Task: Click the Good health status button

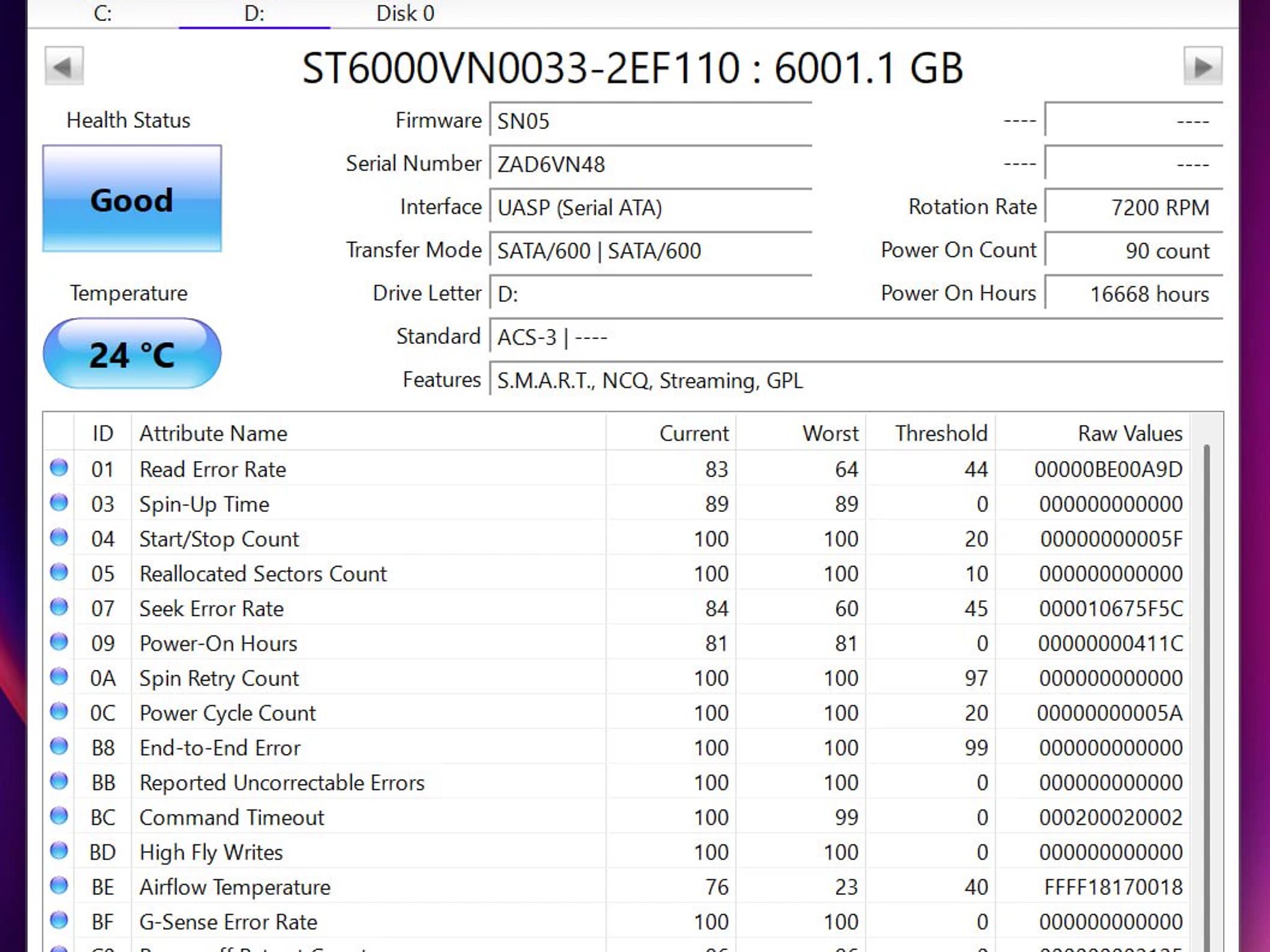Action: [x=132, y=198]
